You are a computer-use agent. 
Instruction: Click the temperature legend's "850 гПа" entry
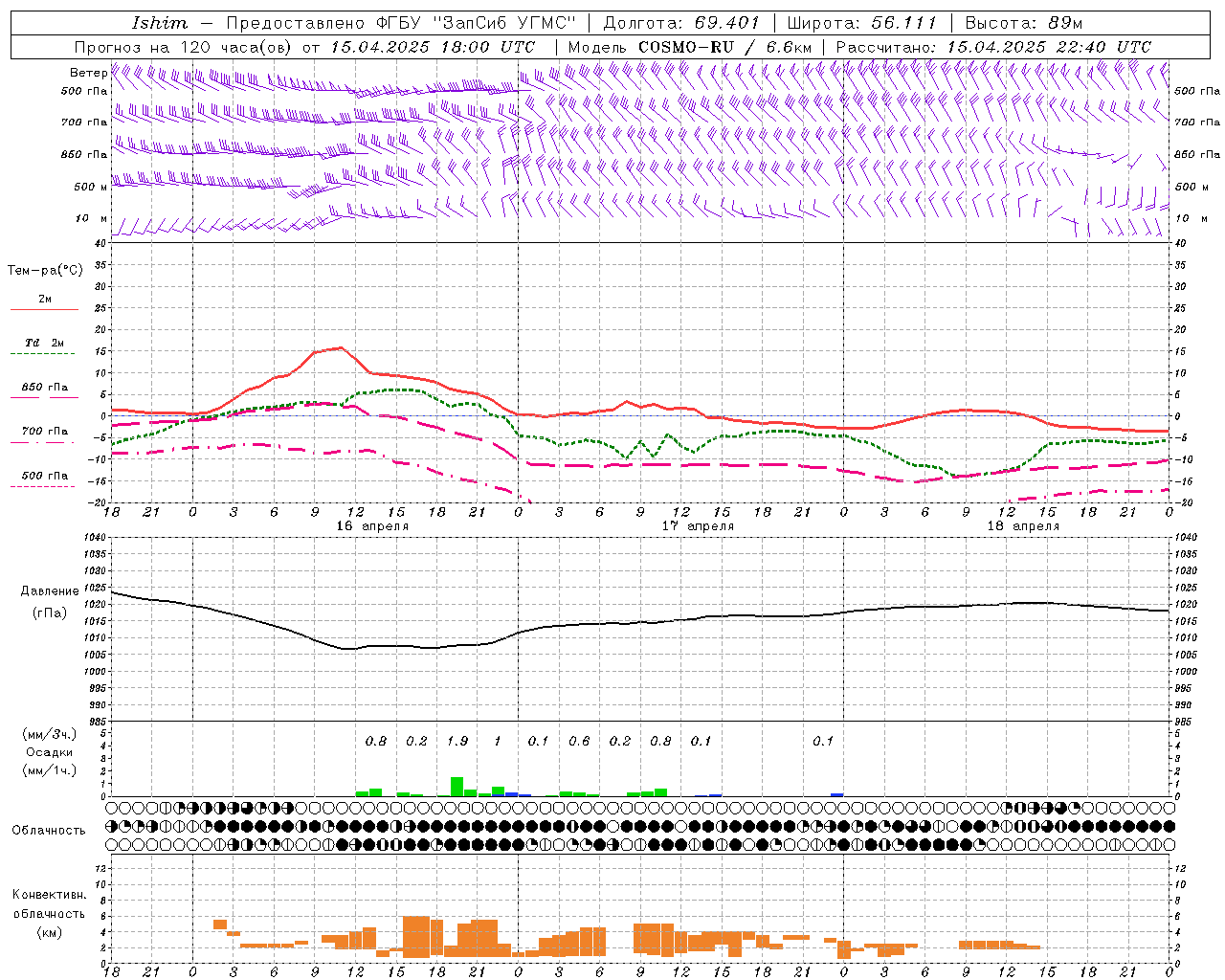[x=44, y=388]
